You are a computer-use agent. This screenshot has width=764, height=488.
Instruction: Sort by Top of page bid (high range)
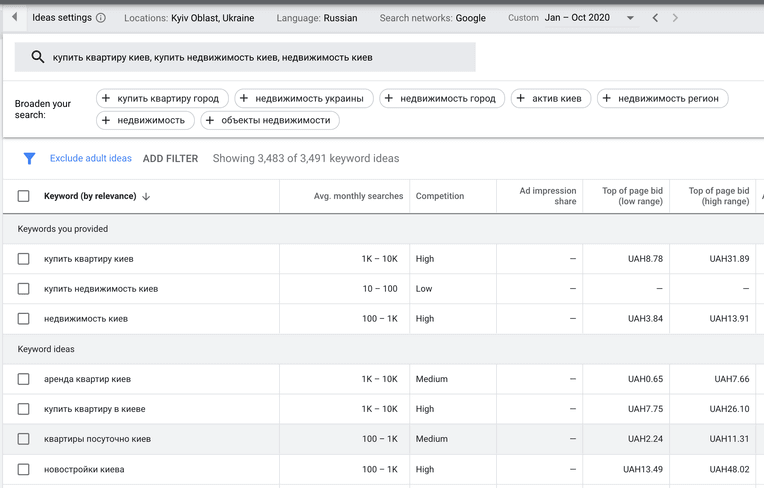[719, 196]
